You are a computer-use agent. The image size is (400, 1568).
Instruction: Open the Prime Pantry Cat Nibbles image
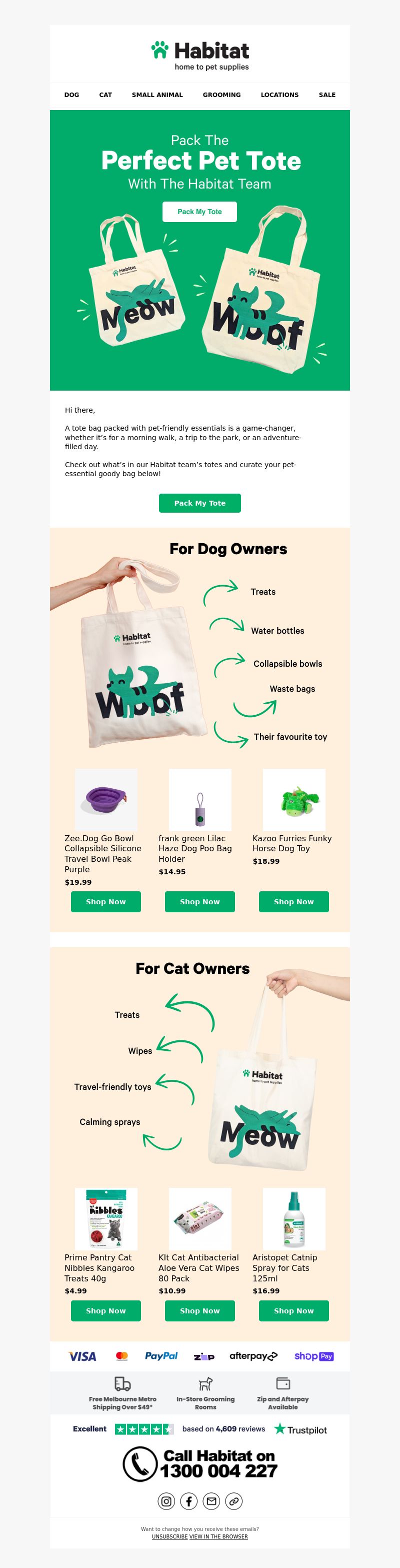pyautogui.click(x=106, y=1218)
